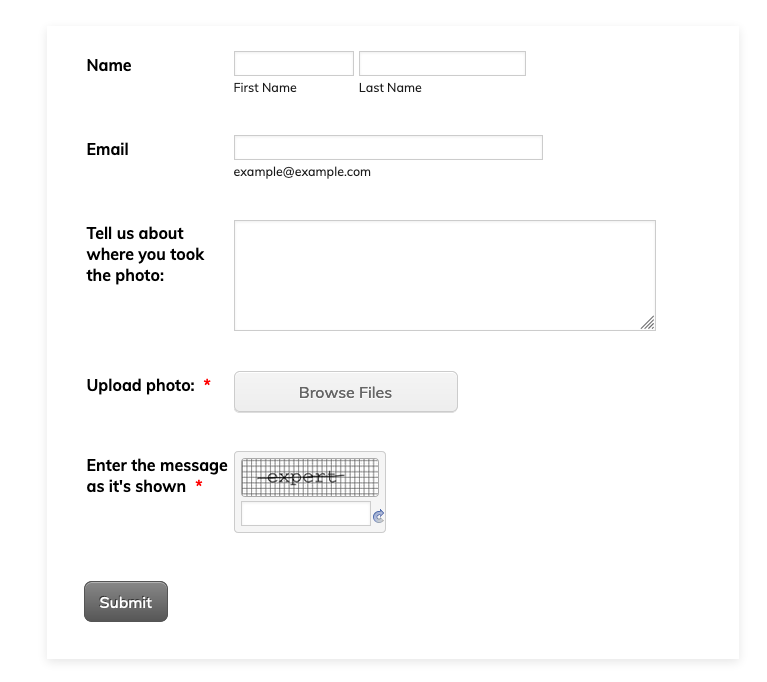Image resolution: width=767 pixels, height=682 pixels.
Task: Focus the Last Name input field
Action: (442, 64)
